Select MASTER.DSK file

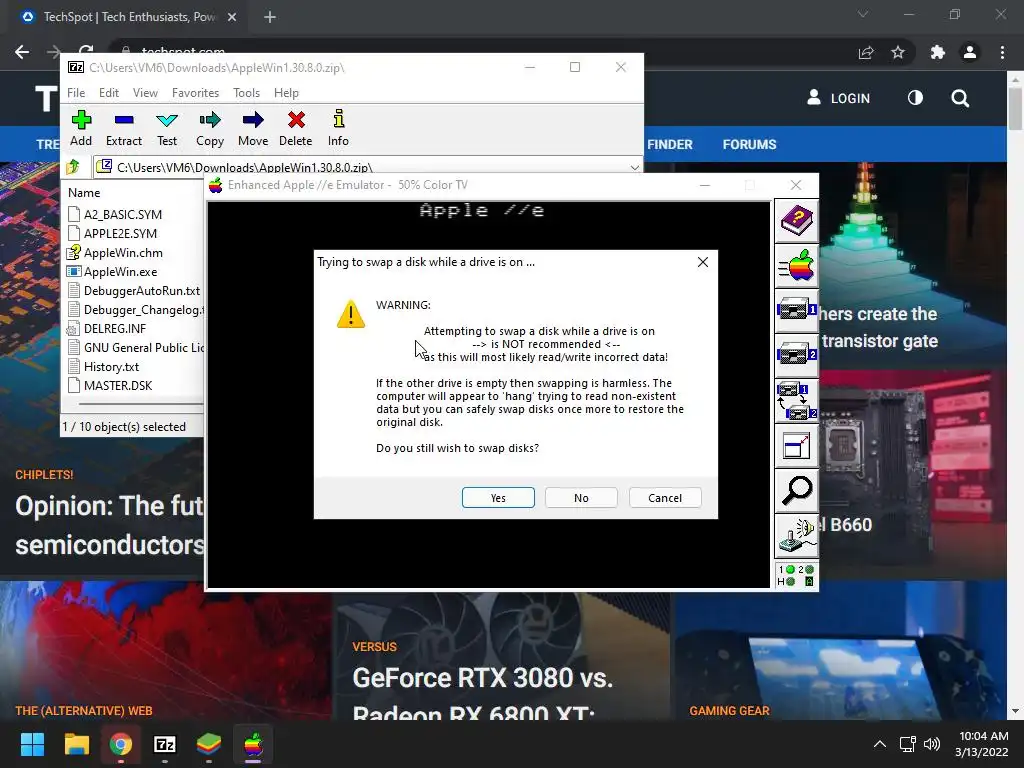pos(118,385)
